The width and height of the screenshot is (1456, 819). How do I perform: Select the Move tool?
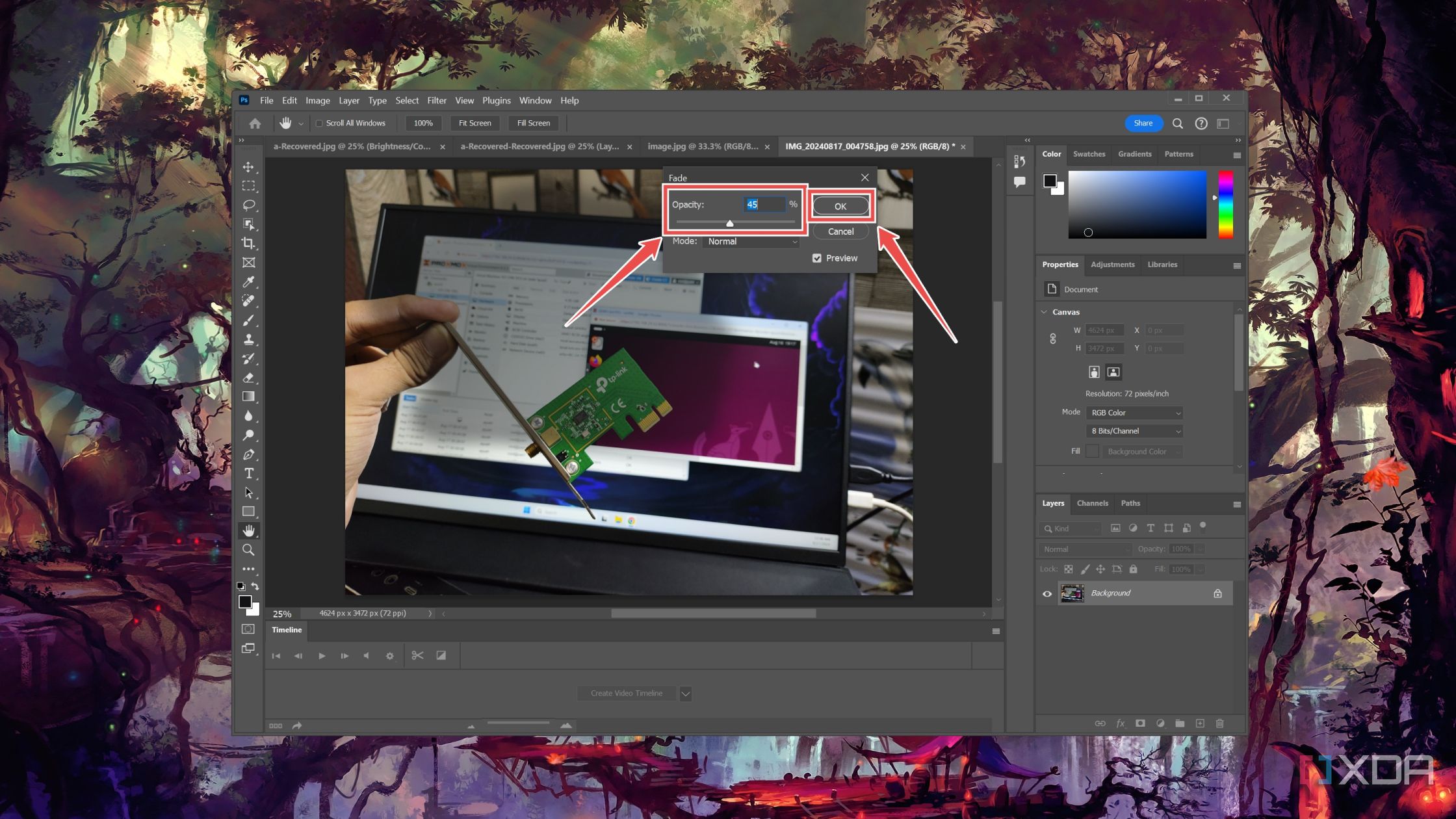(248, 167)
